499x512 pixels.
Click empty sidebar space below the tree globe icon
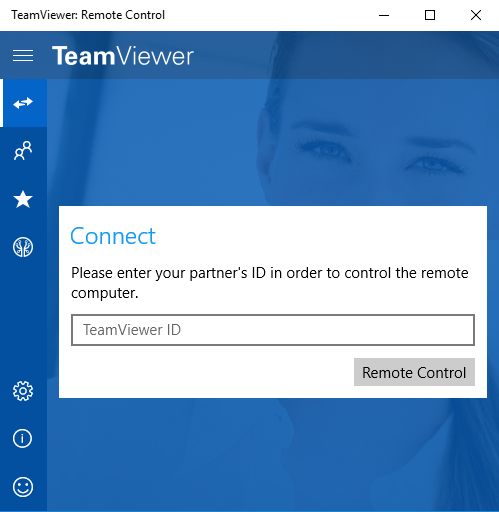[23, 317]
